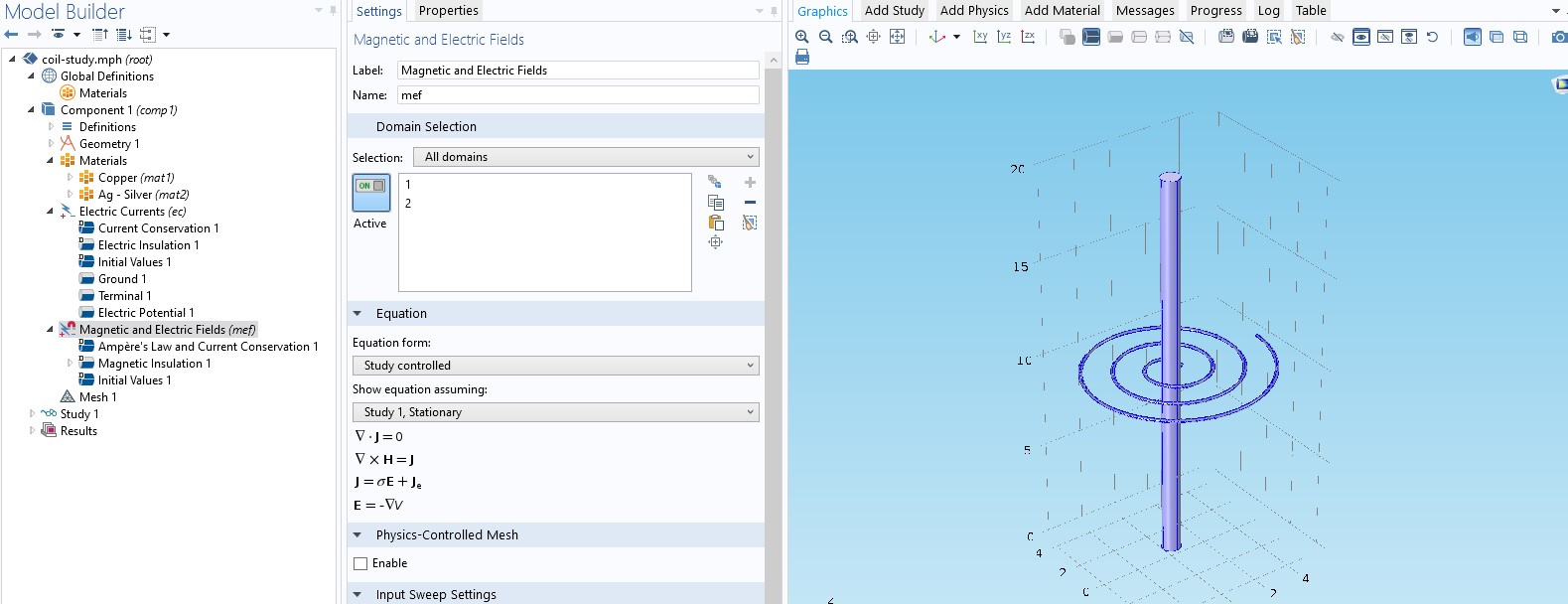Open the Messages tab
Image resolution: width=1568 pixels, height=604 pixels.
(x=1144, y=11)
